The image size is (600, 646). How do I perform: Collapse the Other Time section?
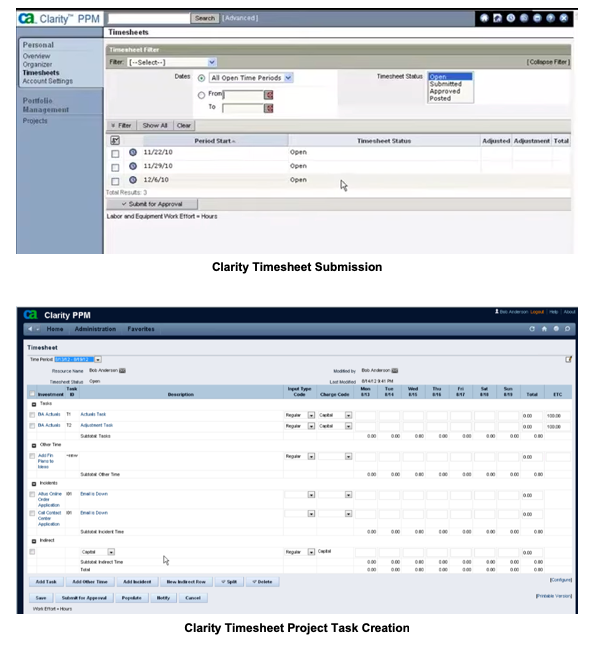(34, 445)
